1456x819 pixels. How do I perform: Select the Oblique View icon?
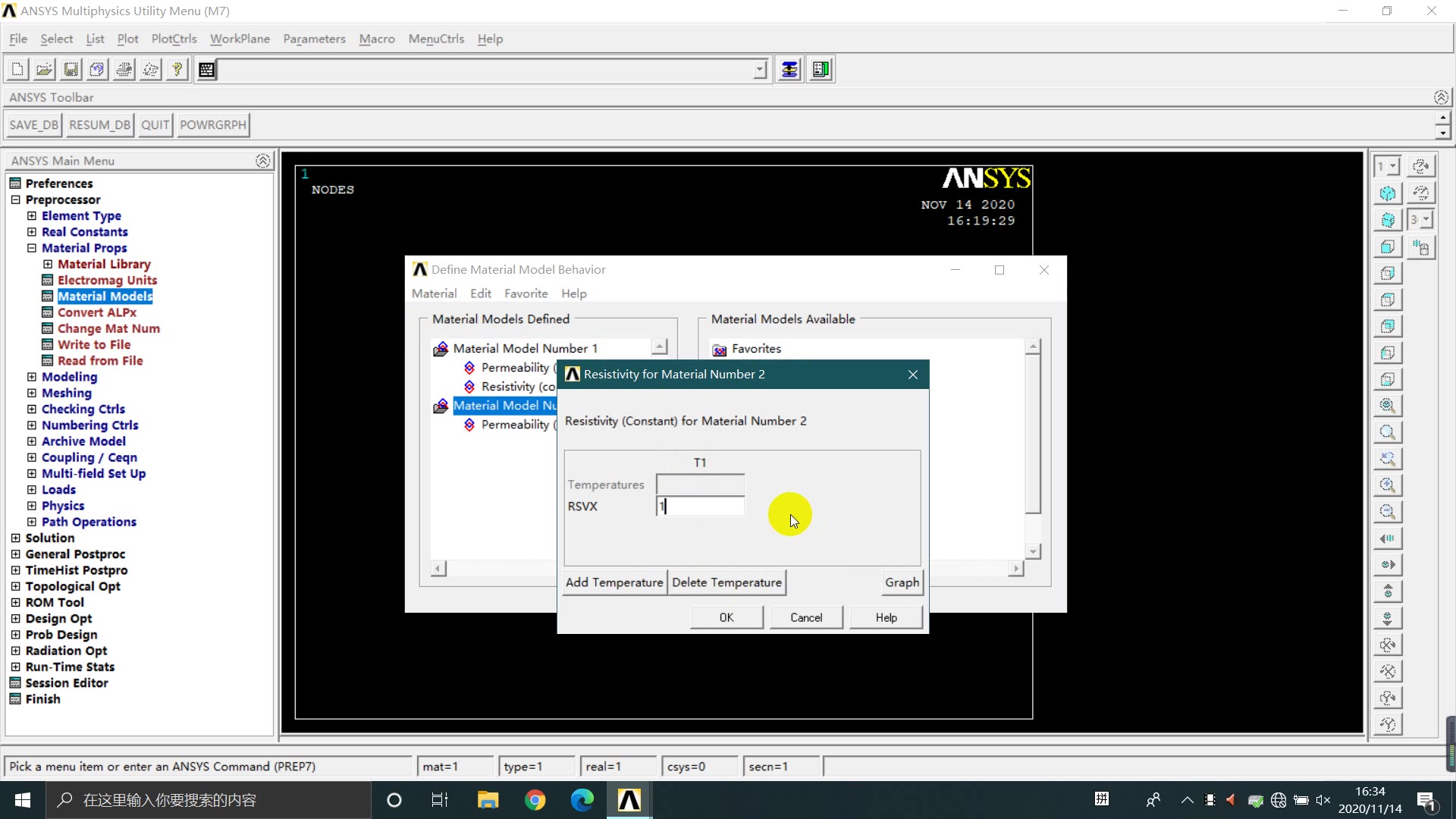click(1387, 220)
